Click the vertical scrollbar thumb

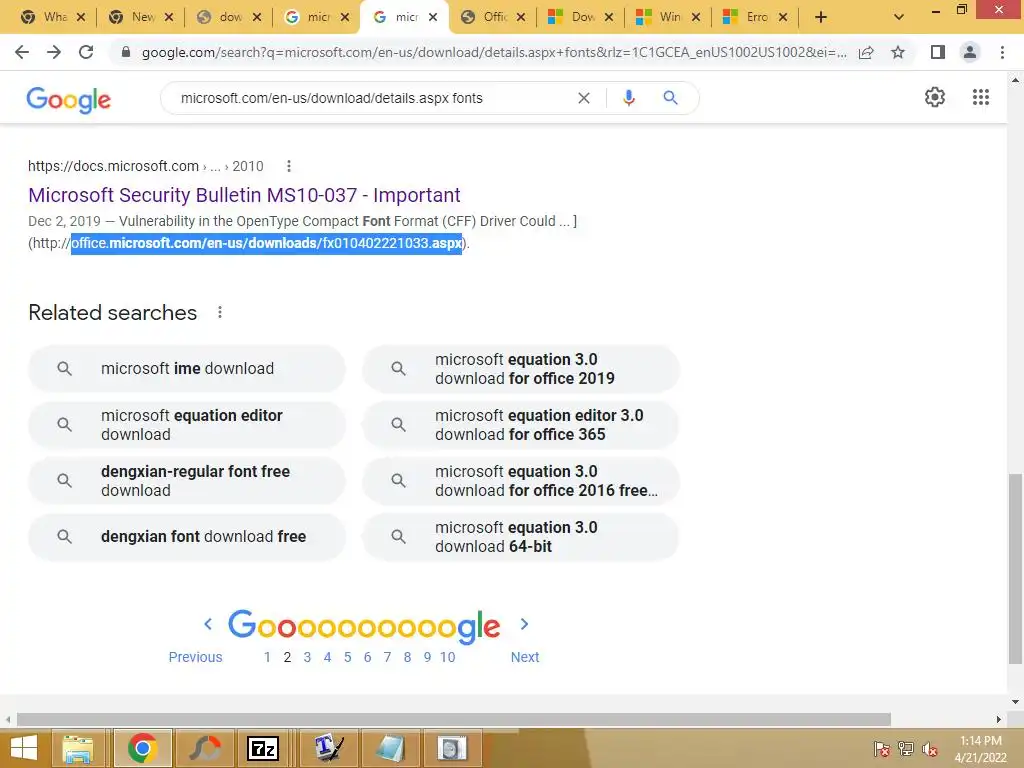[x=1015, y=568]
